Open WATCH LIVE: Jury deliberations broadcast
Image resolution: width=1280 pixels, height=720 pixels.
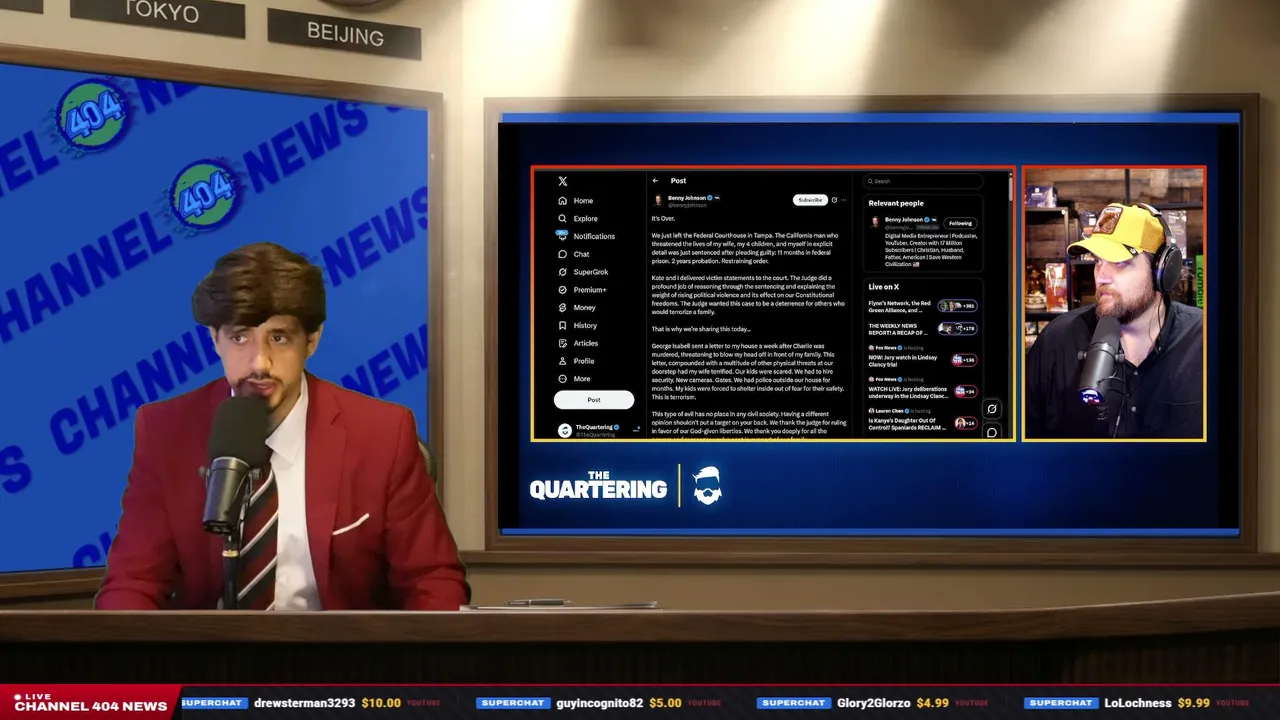click(x=908, y=390)
